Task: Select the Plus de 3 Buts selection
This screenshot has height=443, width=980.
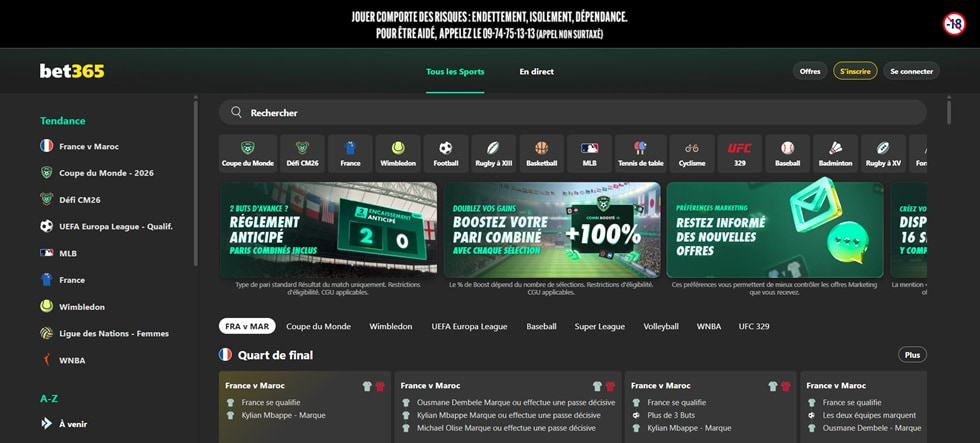Action: pyautogui.click(x=671, y=415)
